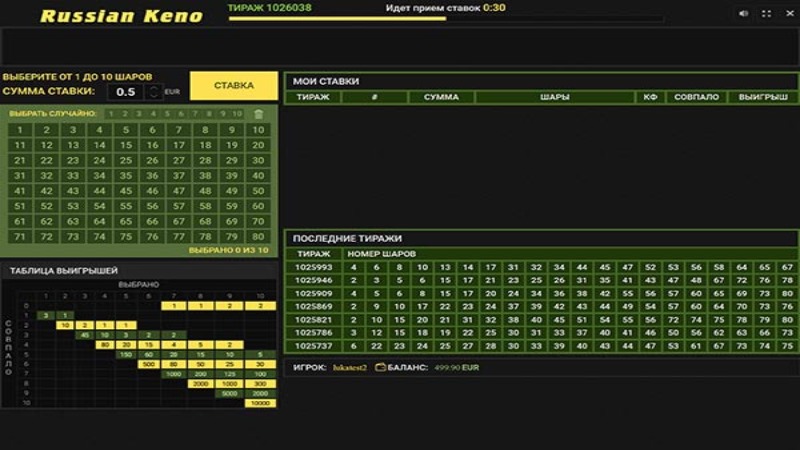This screenshot has height=450, width=800.
Task: Select draw 1025821 row
Action: (541, 320)
